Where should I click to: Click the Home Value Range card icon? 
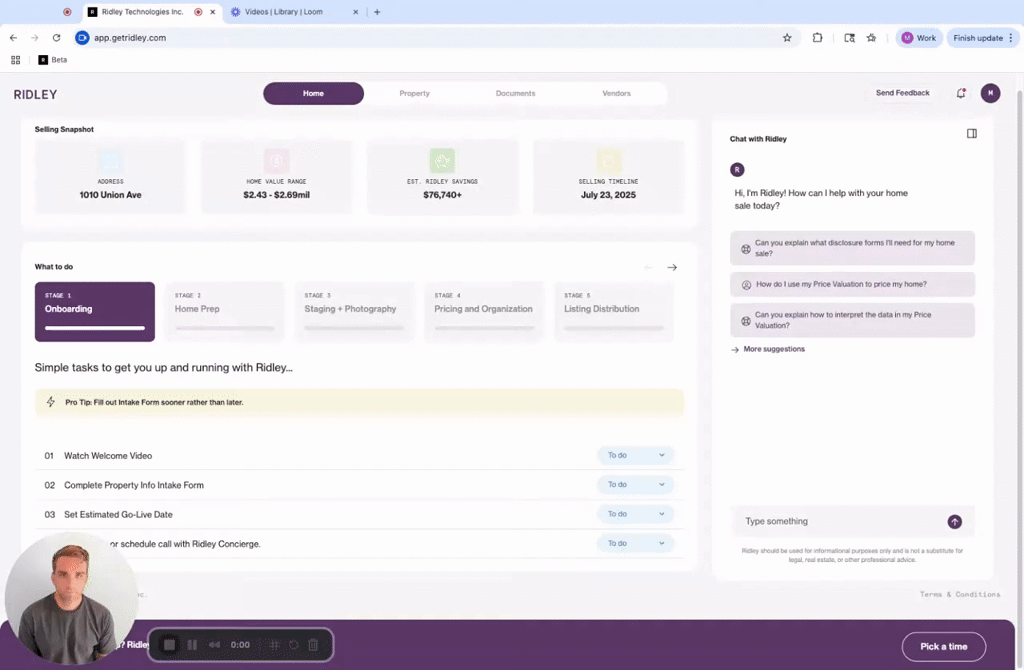coord(276,161)
